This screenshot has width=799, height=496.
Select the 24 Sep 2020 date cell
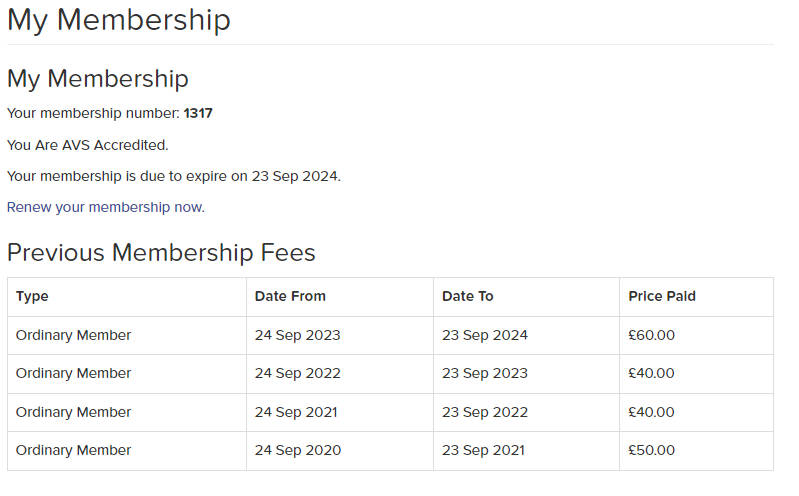[297, 450]
